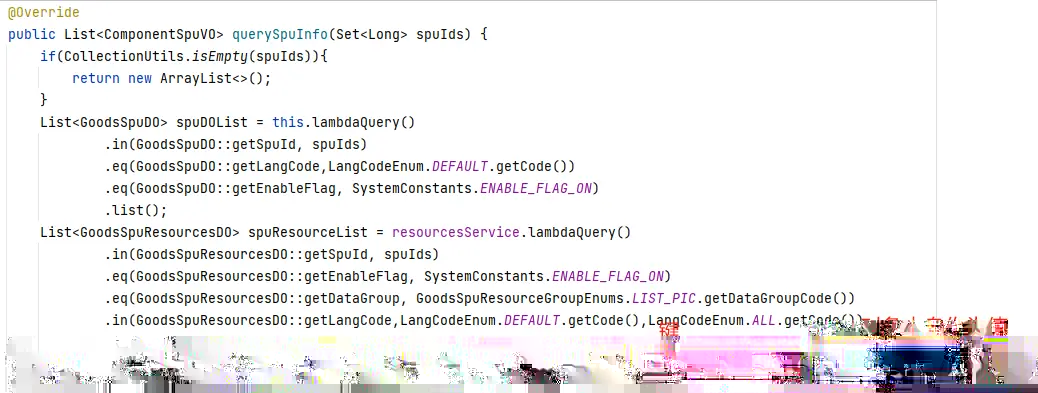The height and width of the screenshot is (393, 1038).
Task: Click the spuDOList variable name
Action: tap(212, 122)
